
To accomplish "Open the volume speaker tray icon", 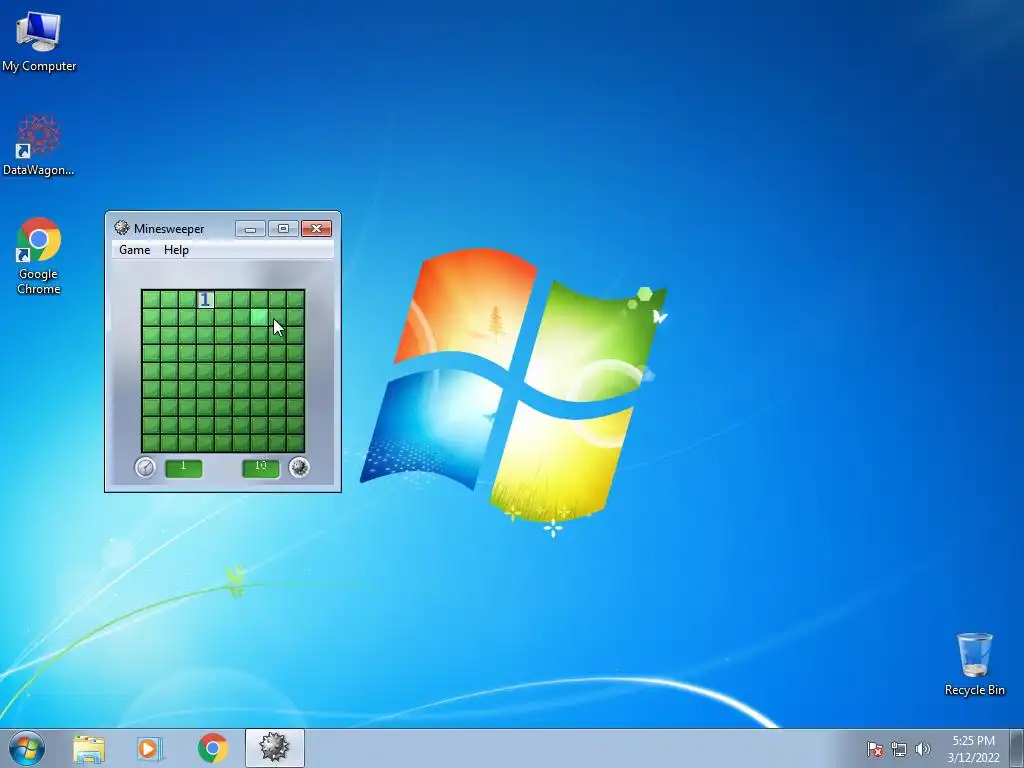I will pyautogui.click(x=922, y=749).
